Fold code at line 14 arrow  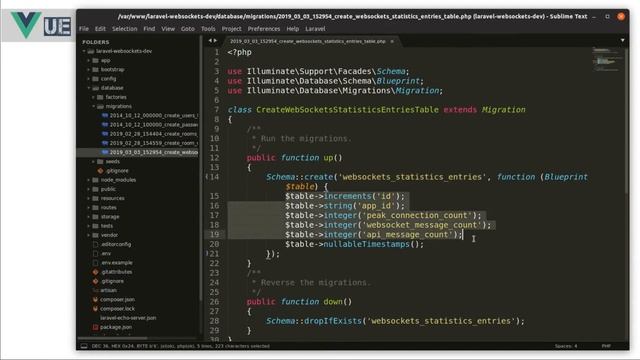(x=207, y=177)
